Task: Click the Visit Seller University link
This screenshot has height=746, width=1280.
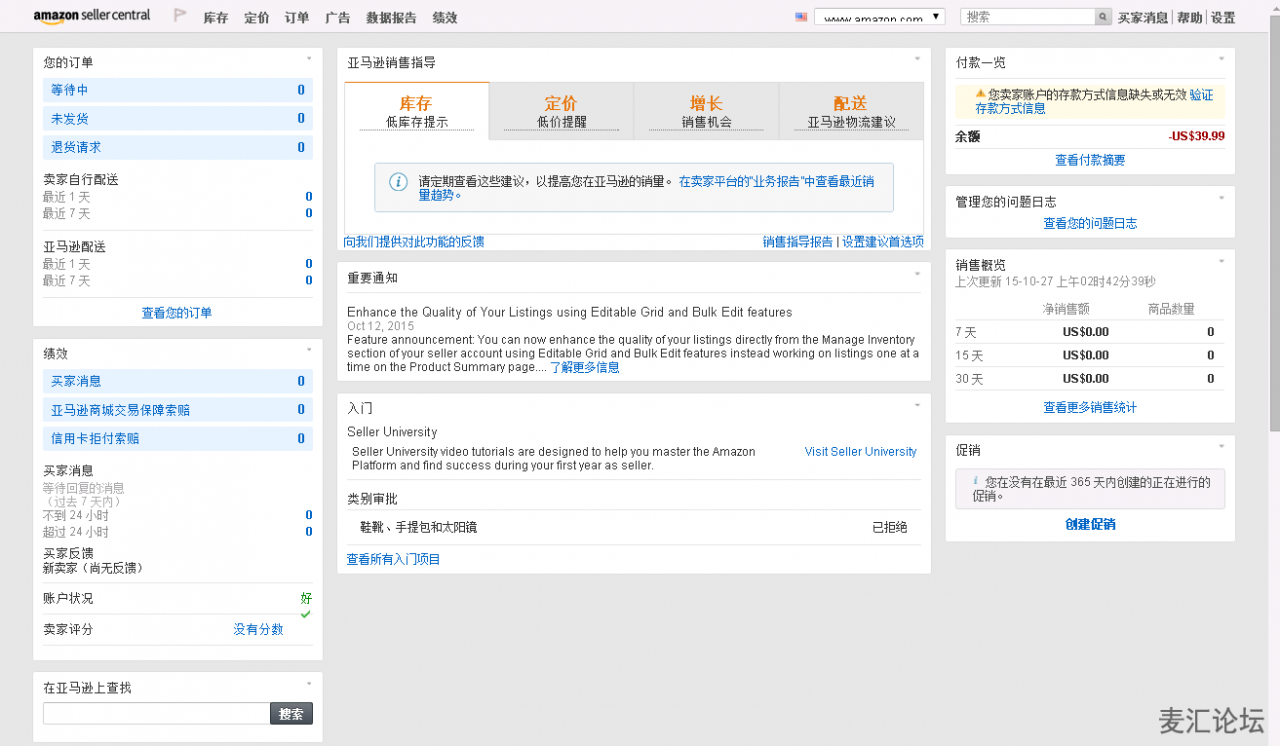Action: pyautogui.click(x=861, y=452)
